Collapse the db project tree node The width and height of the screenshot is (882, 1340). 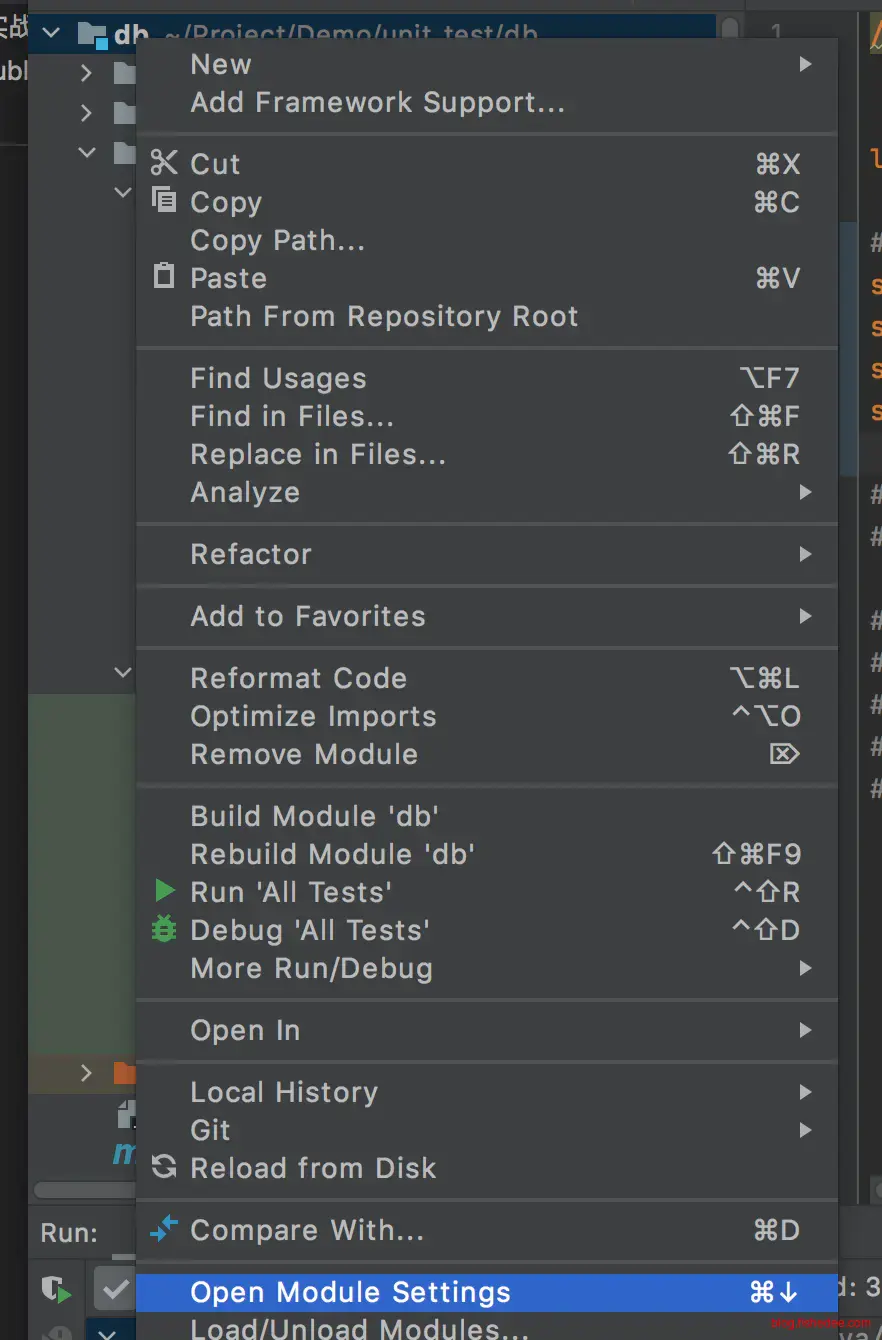pyautogui.click(x=49, y=34)
